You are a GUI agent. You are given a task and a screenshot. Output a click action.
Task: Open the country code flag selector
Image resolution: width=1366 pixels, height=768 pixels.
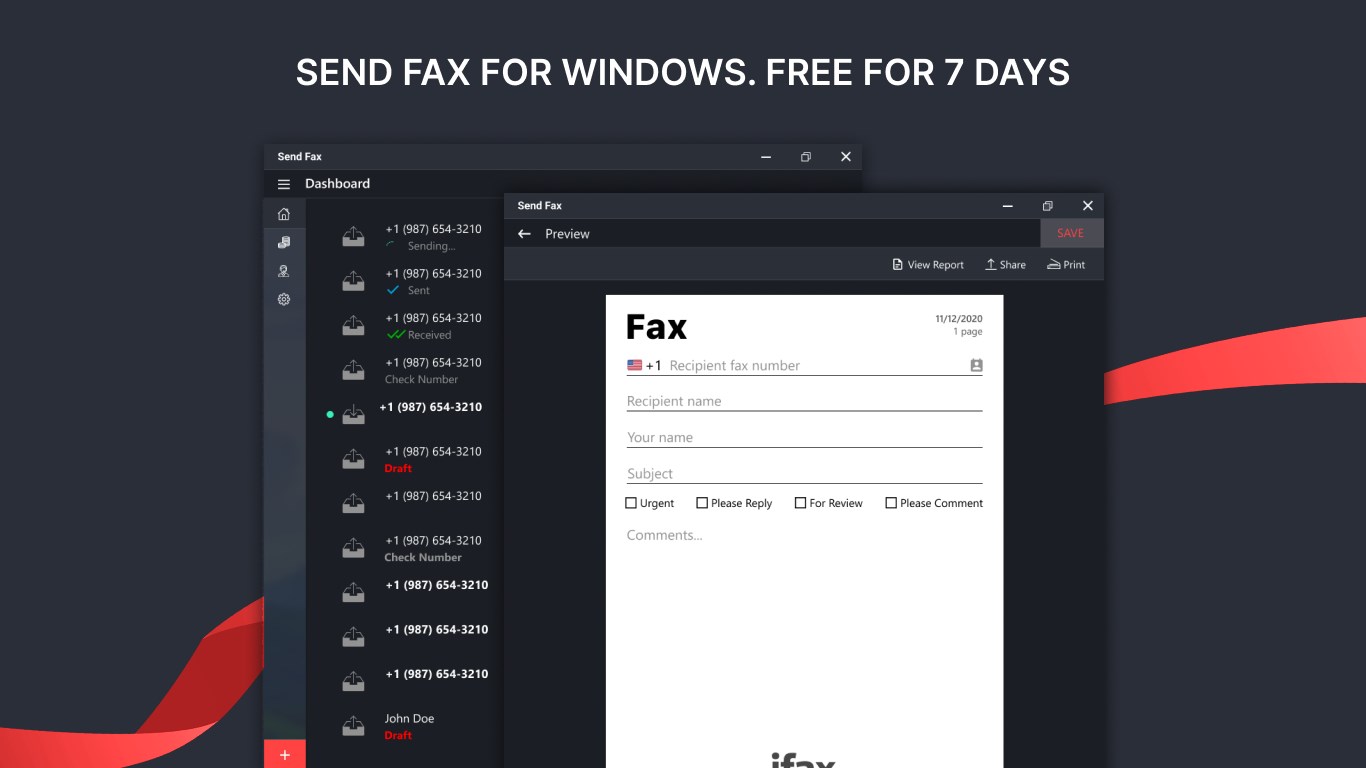pos(635,365)
